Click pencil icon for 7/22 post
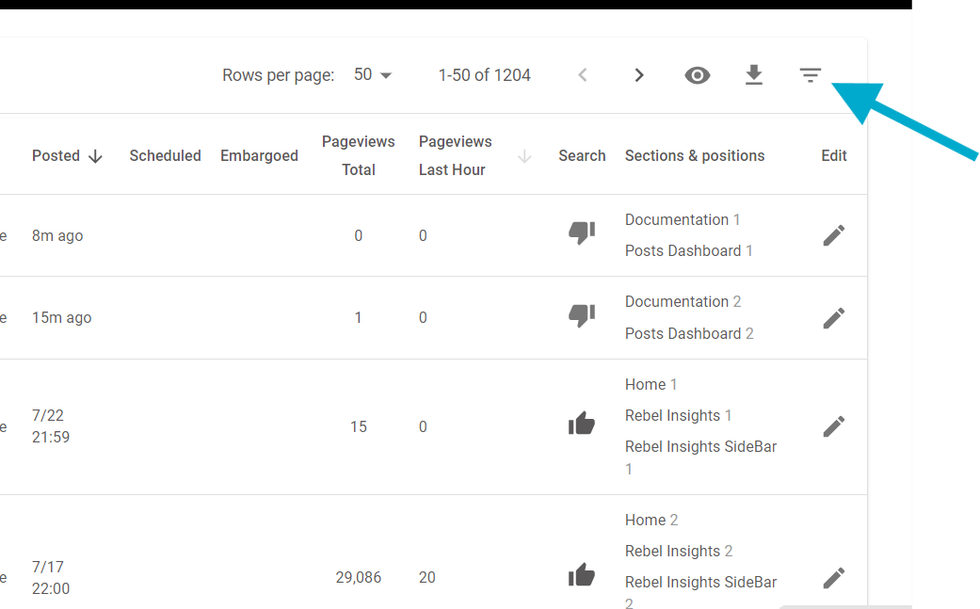The width and height of the screenshot is (980, 609). coord(834,427)
